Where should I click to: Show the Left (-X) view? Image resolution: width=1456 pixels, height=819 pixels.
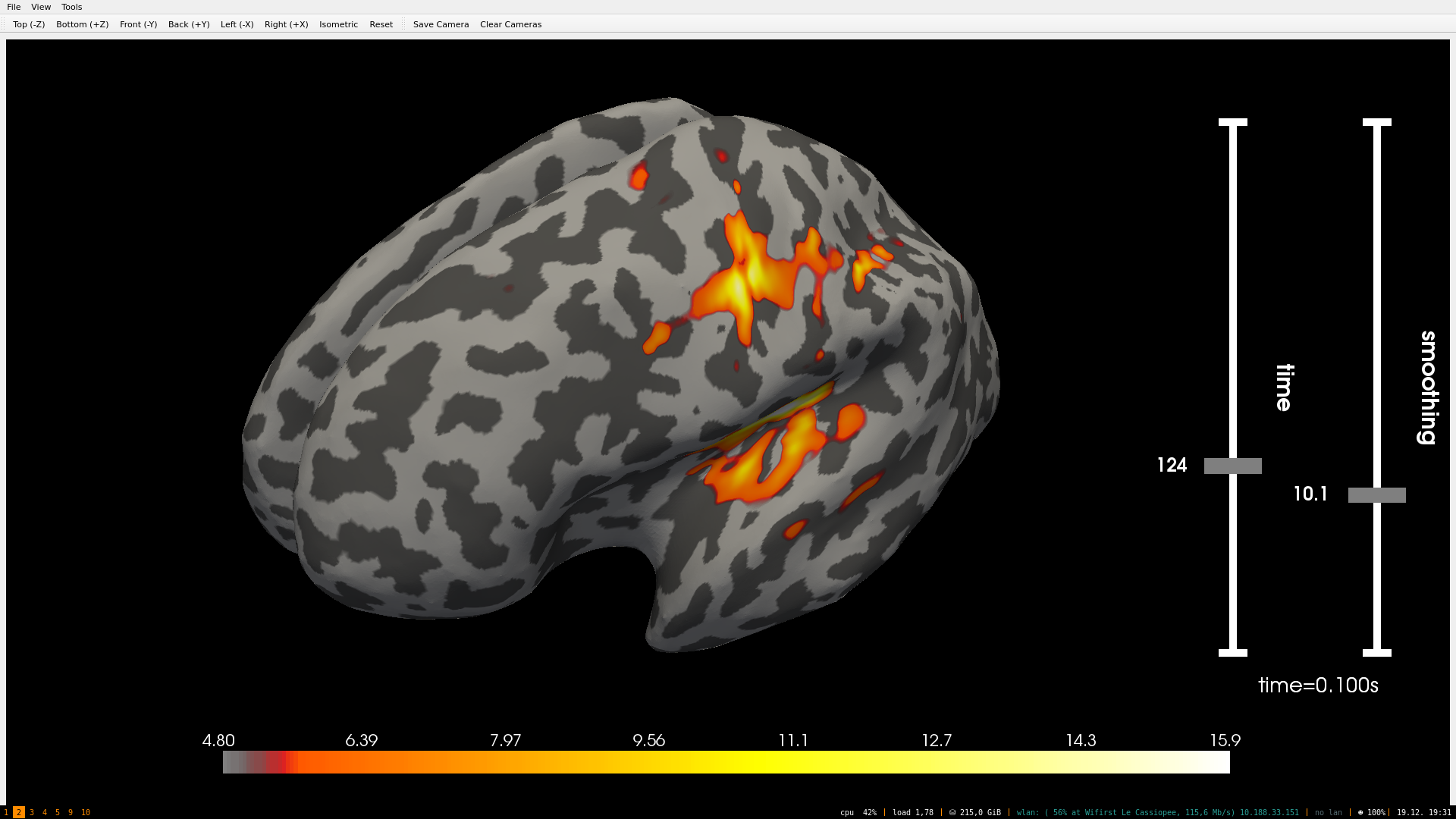tap(237, 24)
